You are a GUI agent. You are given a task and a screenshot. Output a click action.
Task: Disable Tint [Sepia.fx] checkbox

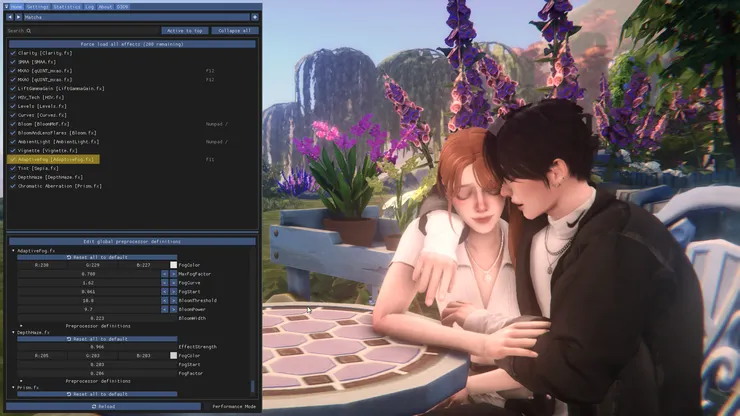[x=13, y=168]
